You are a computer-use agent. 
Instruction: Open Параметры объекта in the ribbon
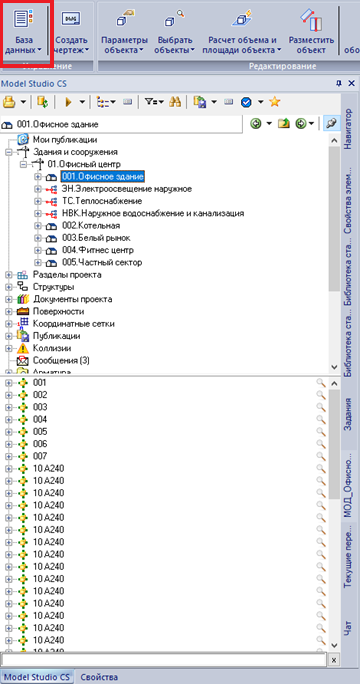pyautogui.click(x=124, y=32)
